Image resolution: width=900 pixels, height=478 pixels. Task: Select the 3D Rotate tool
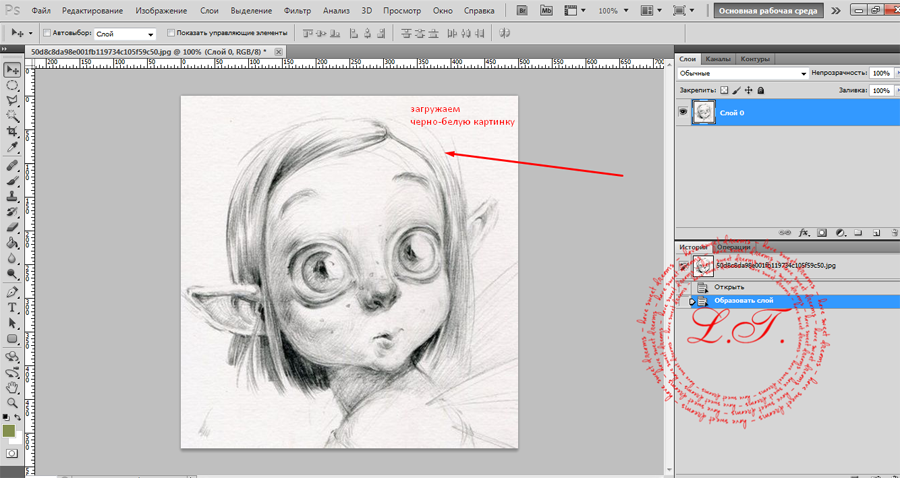12,357
